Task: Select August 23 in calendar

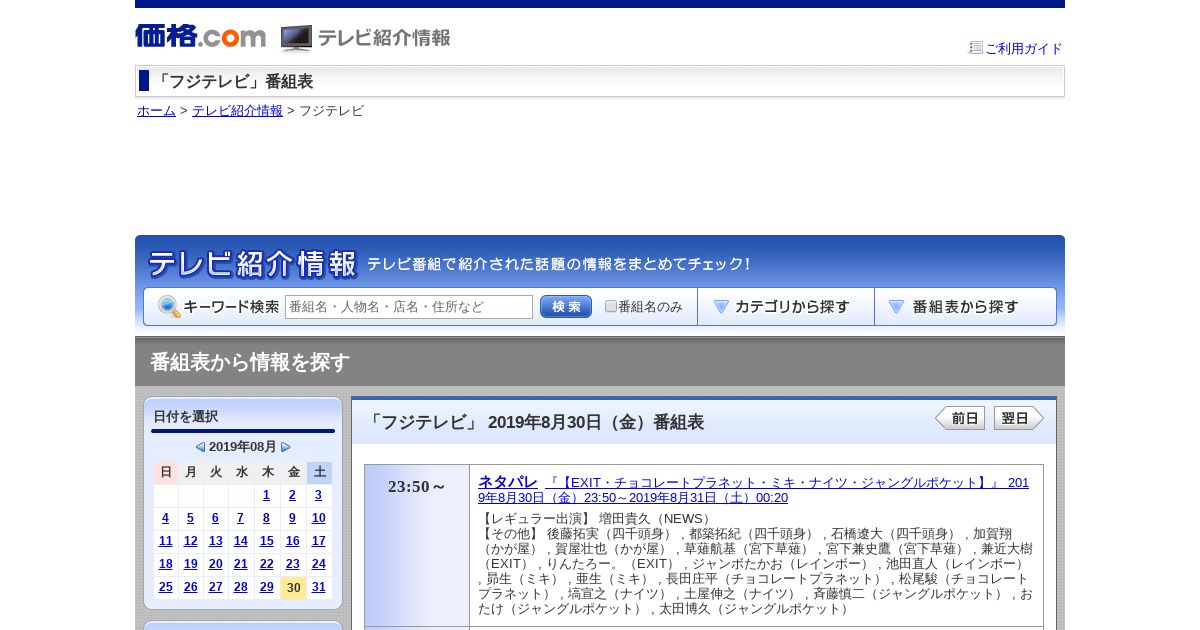Action: click(292, 564)
